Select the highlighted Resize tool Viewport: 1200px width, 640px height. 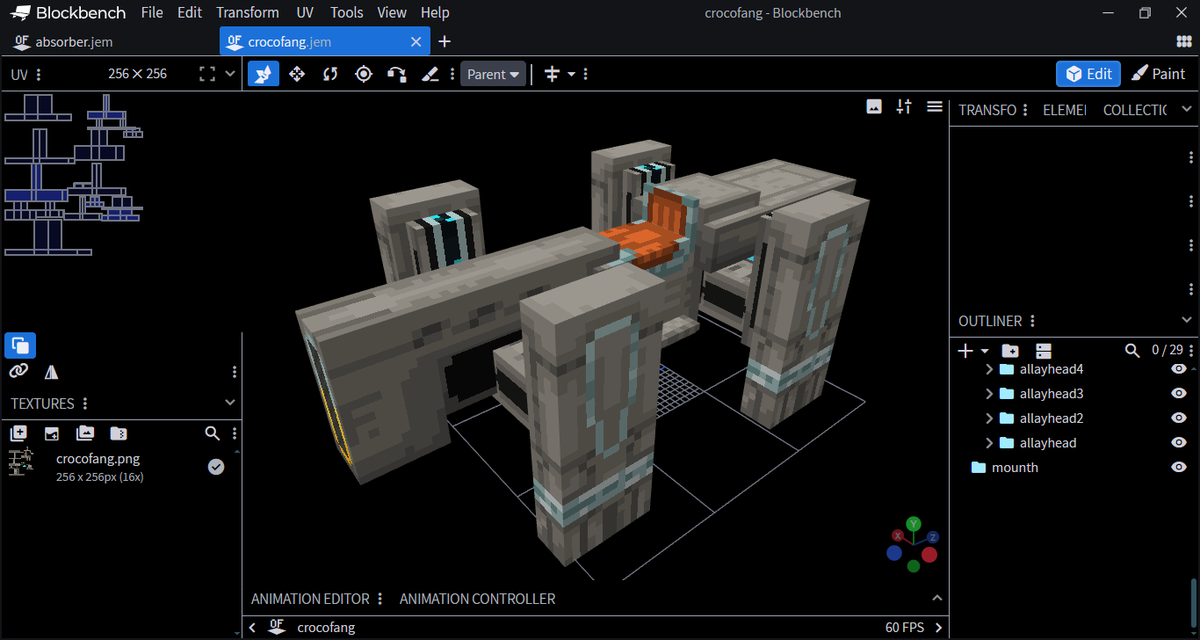click(263, 74)
